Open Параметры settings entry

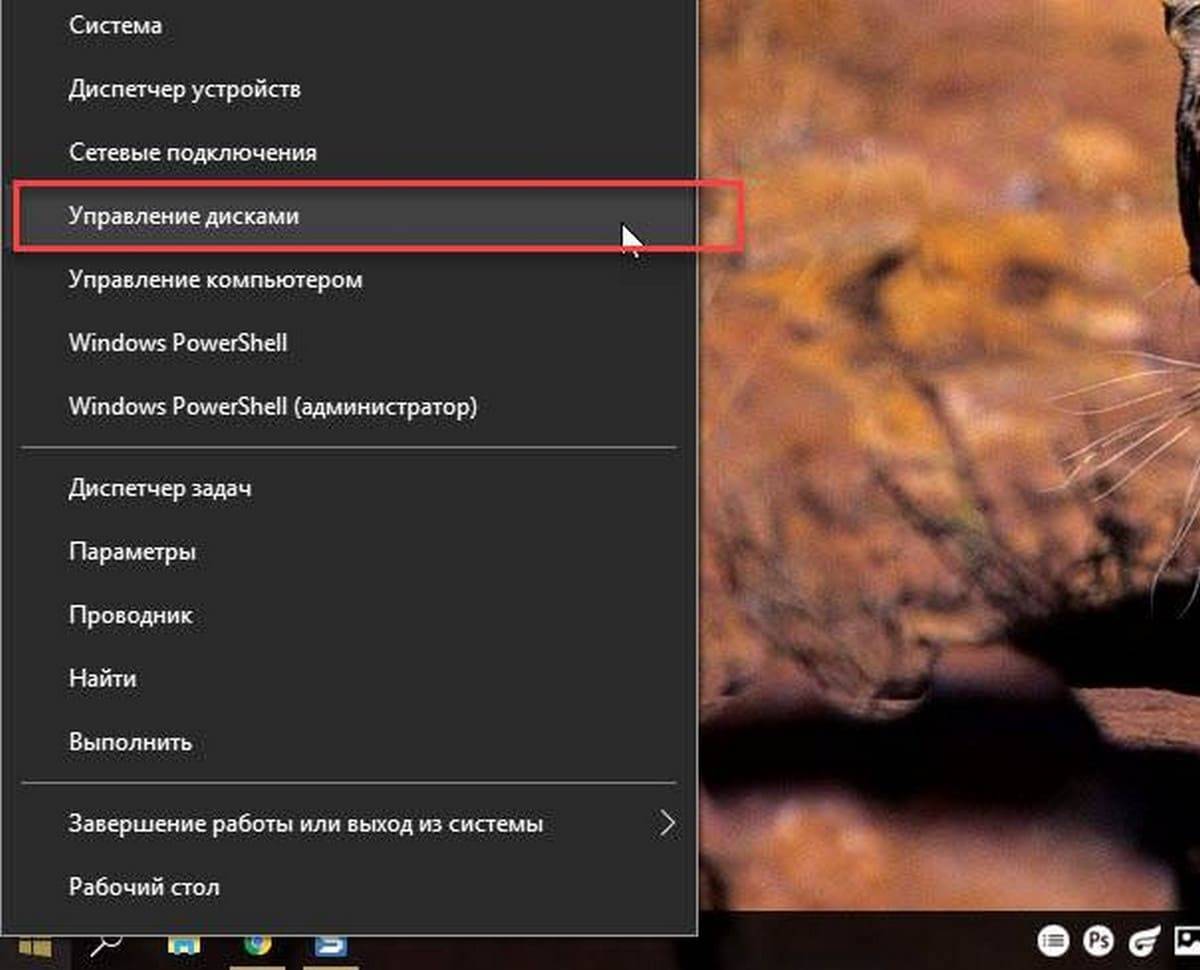click(x=132, y=552)
